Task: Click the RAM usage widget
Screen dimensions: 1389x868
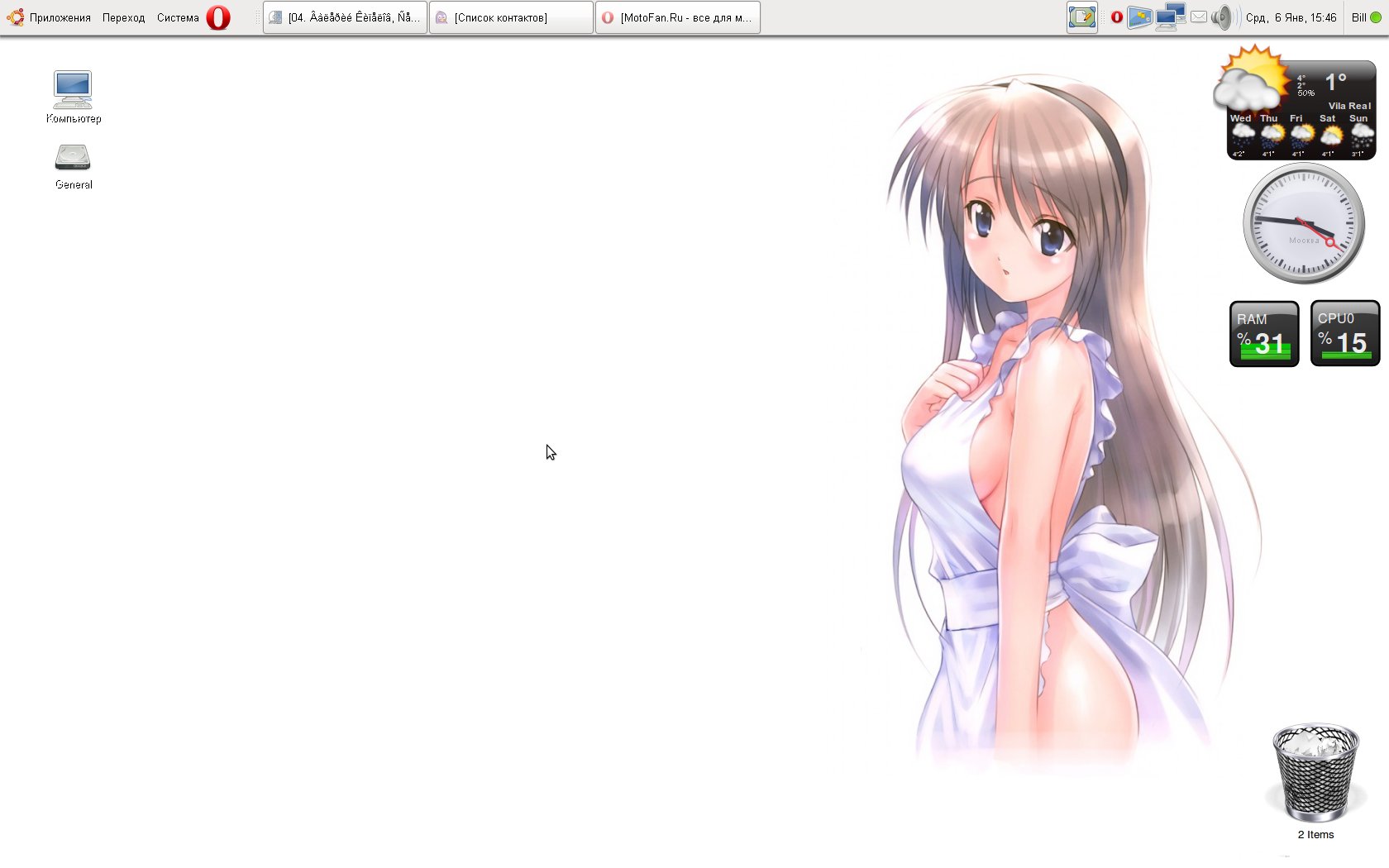Action: (1264, 334)
